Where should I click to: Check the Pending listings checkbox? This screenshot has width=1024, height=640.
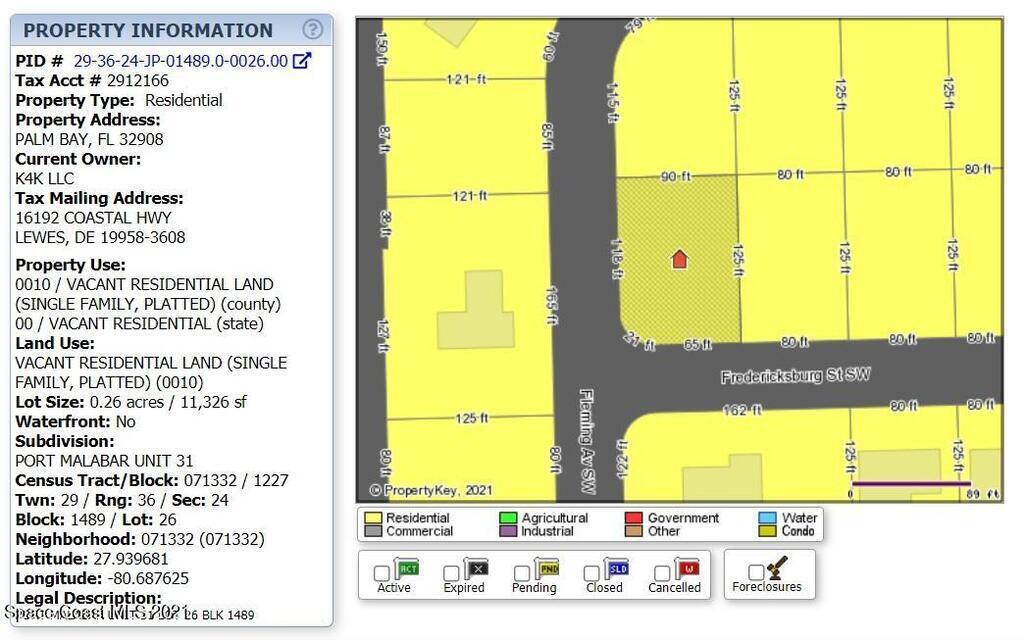521,573
